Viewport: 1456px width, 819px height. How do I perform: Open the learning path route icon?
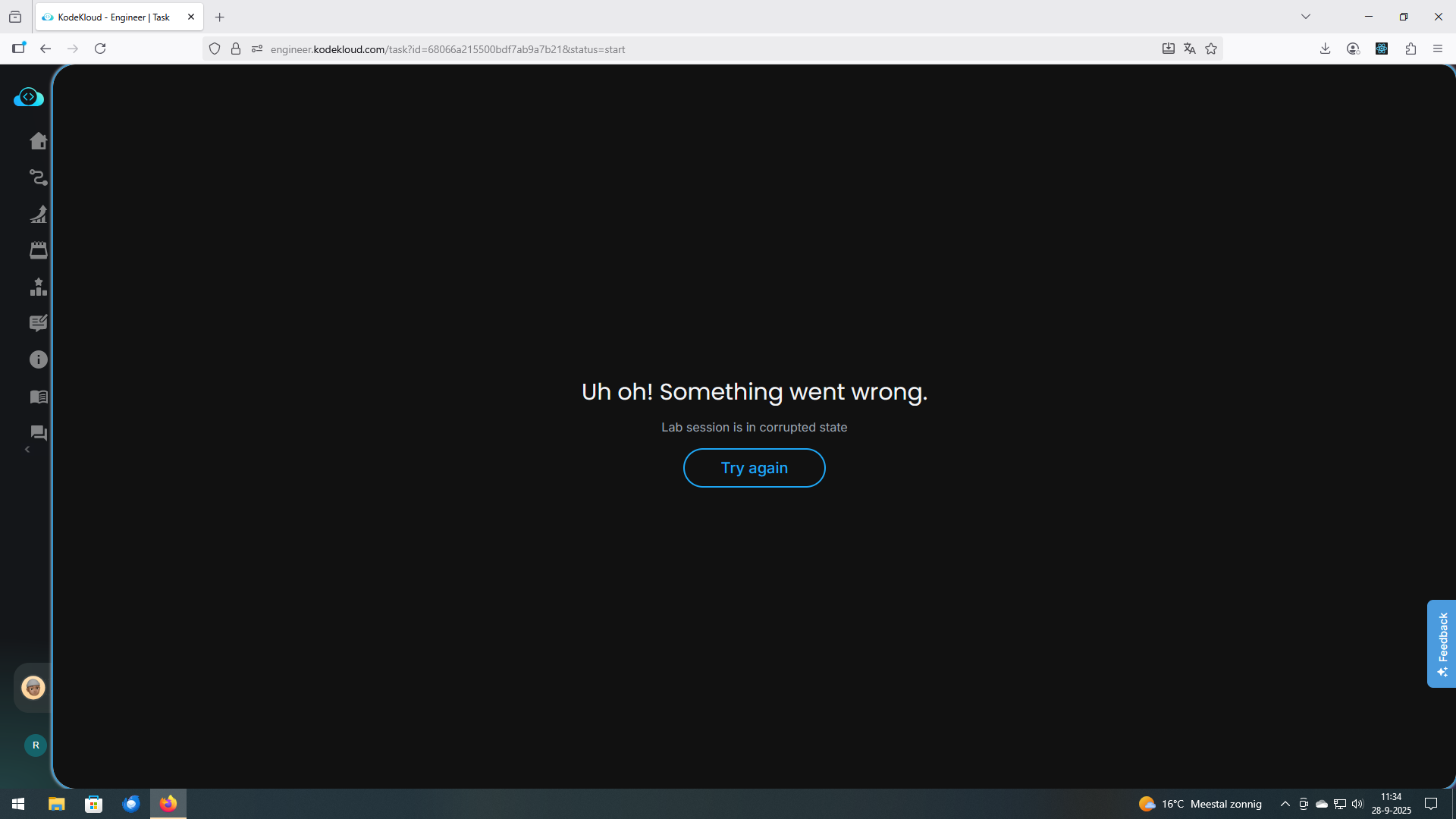point(38,177)
